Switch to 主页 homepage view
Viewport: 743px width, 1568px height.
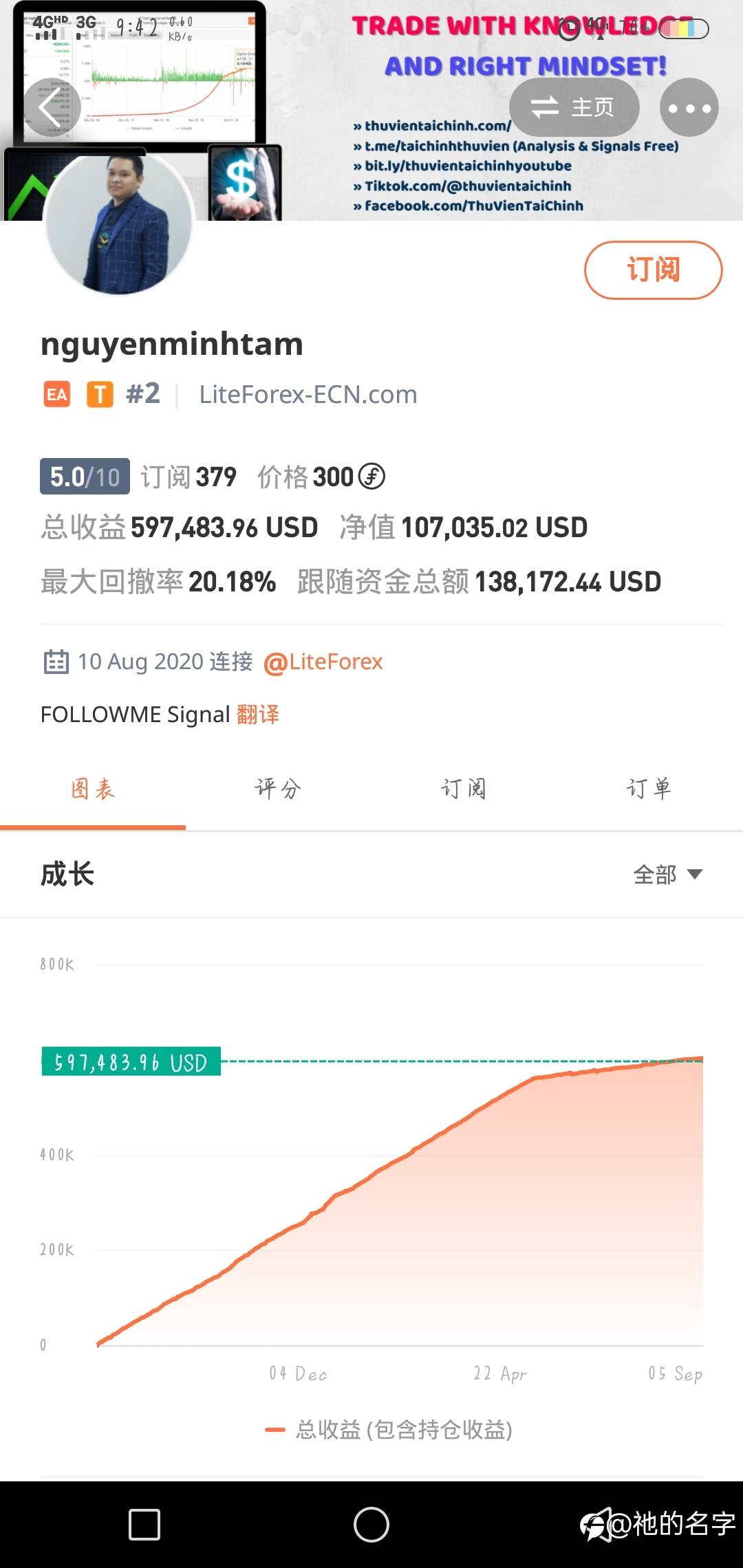574,107
